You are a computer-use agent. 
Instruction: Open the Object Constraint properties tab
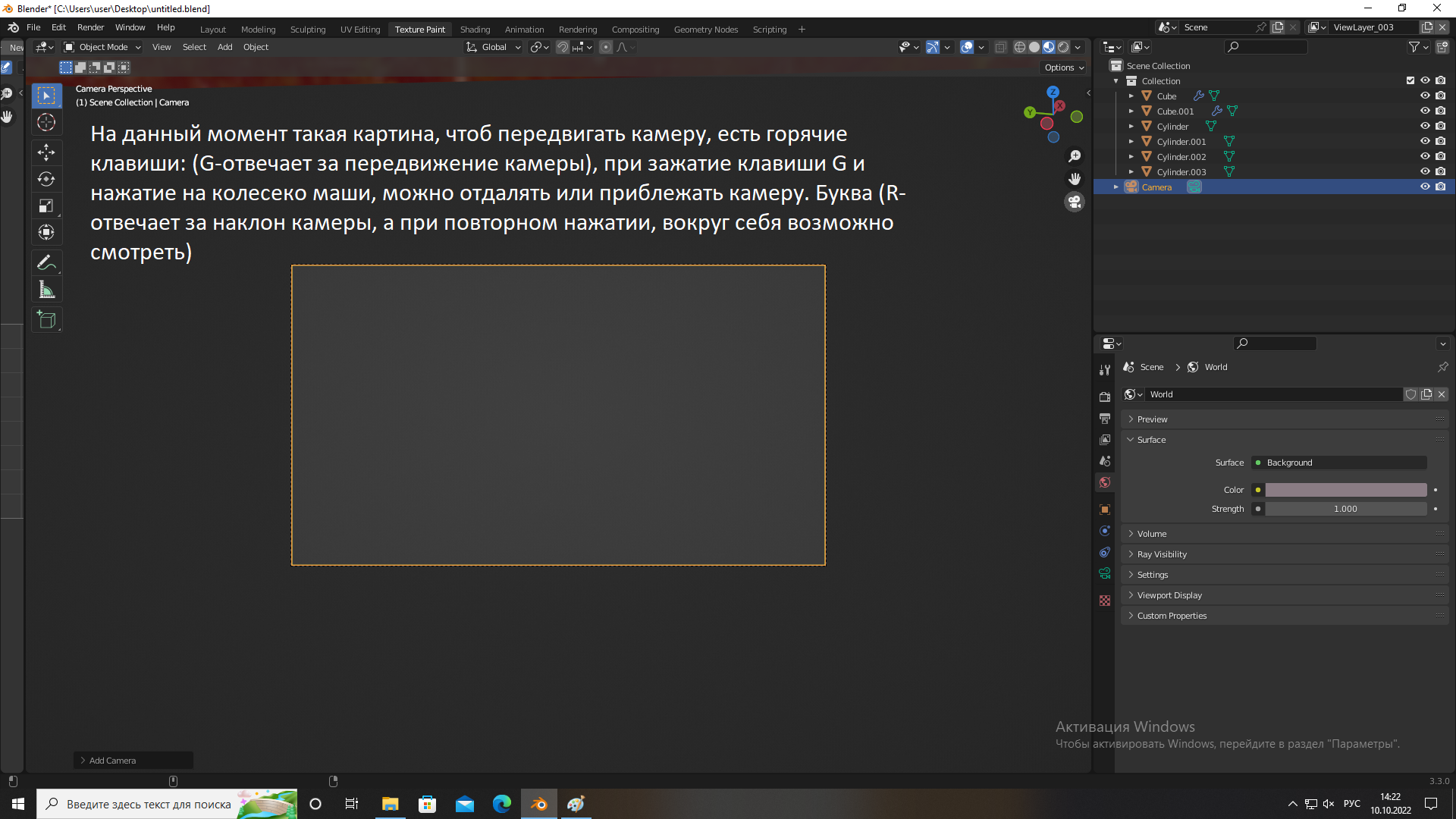coord(1105,552)
